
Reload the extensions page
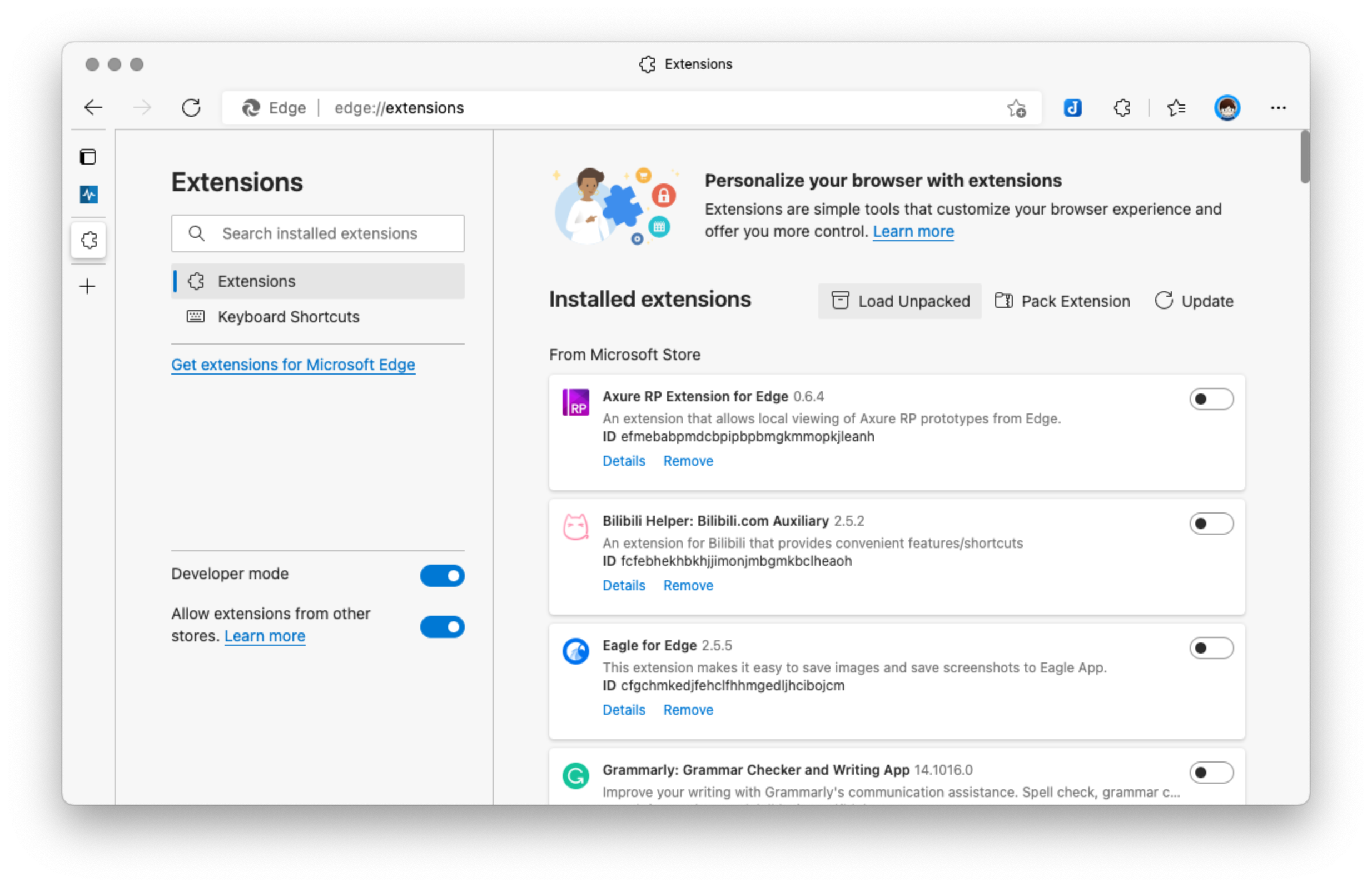click(191, 108)
